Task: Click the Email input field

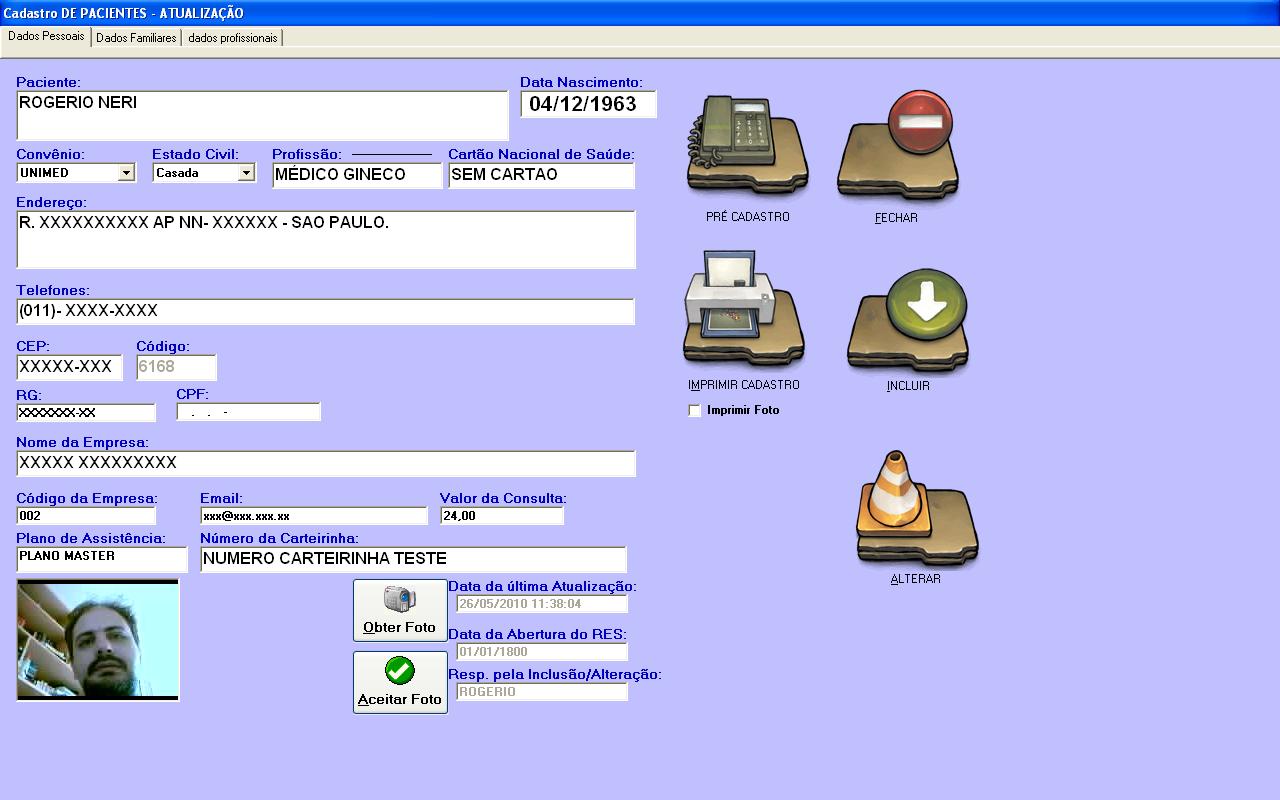Action: pos(314,516)
